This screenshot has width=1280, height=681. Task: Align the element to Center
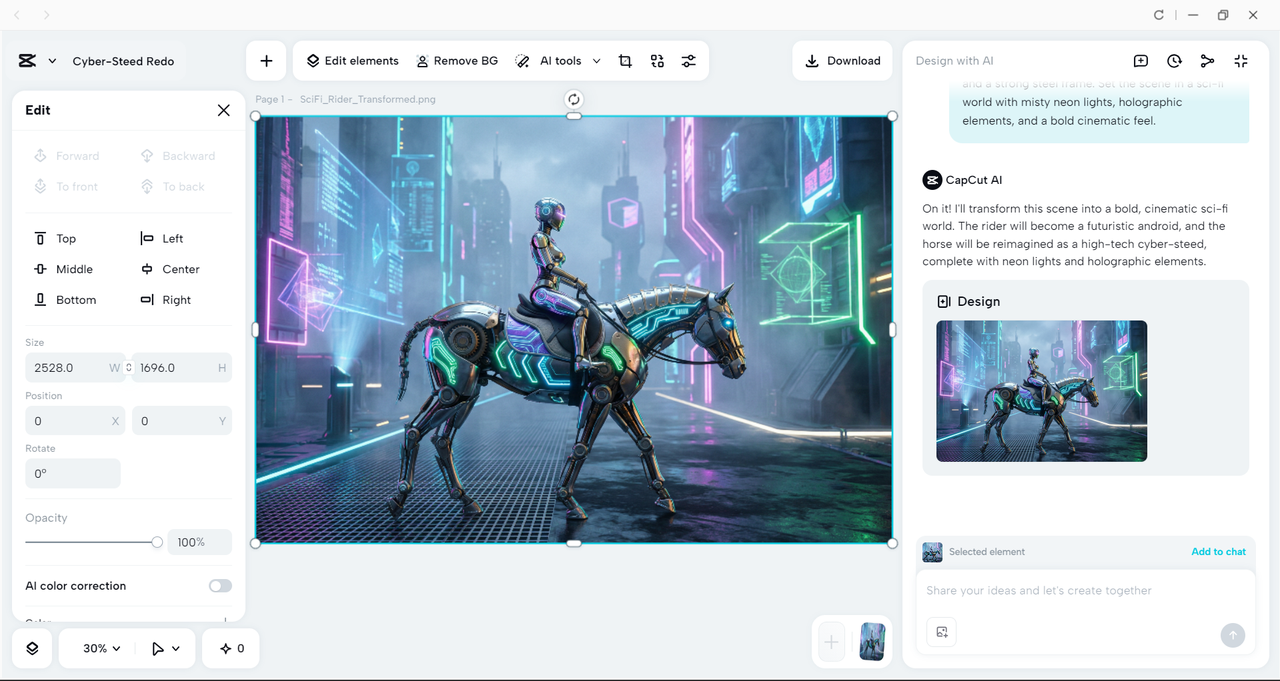pos(170,268)
